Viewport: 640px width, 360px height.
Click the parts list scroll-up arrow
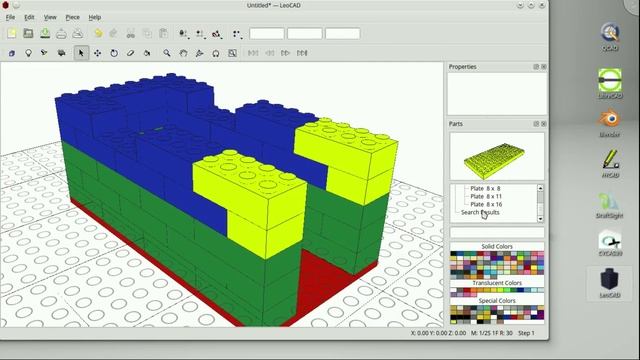pos(540,188)
